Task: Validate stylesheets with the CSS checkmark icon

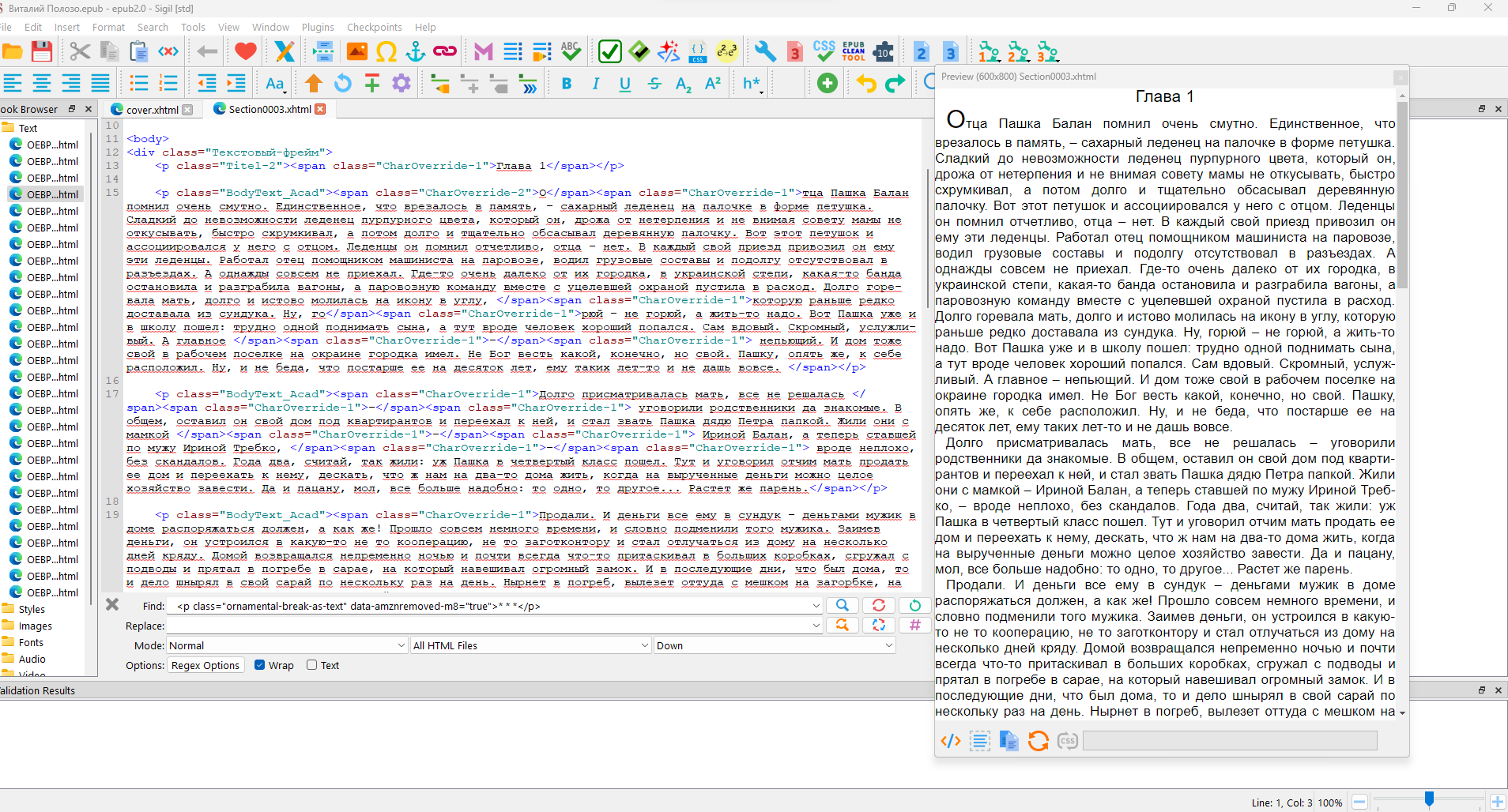Action: [x=824, y=52]
